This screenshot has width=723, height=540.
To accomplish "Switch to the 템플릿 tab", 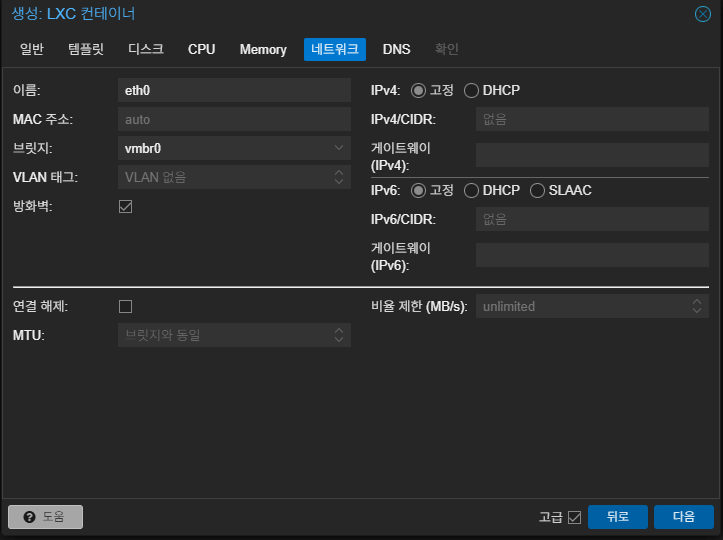I will 86,49.
